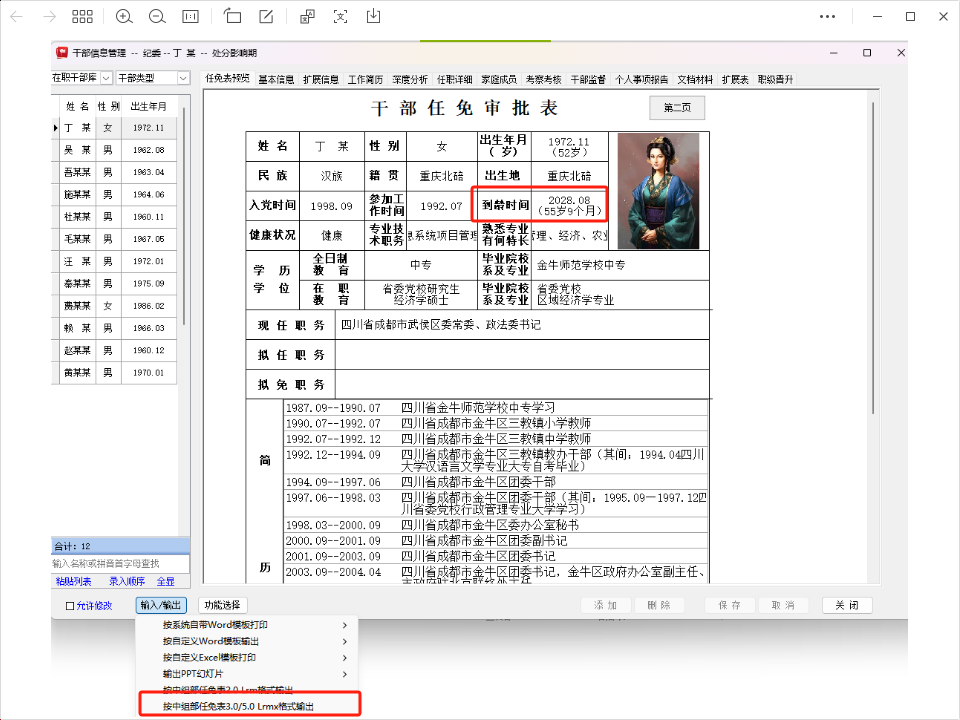Zoom out with the magnifier minus icon

click(157, 17)
